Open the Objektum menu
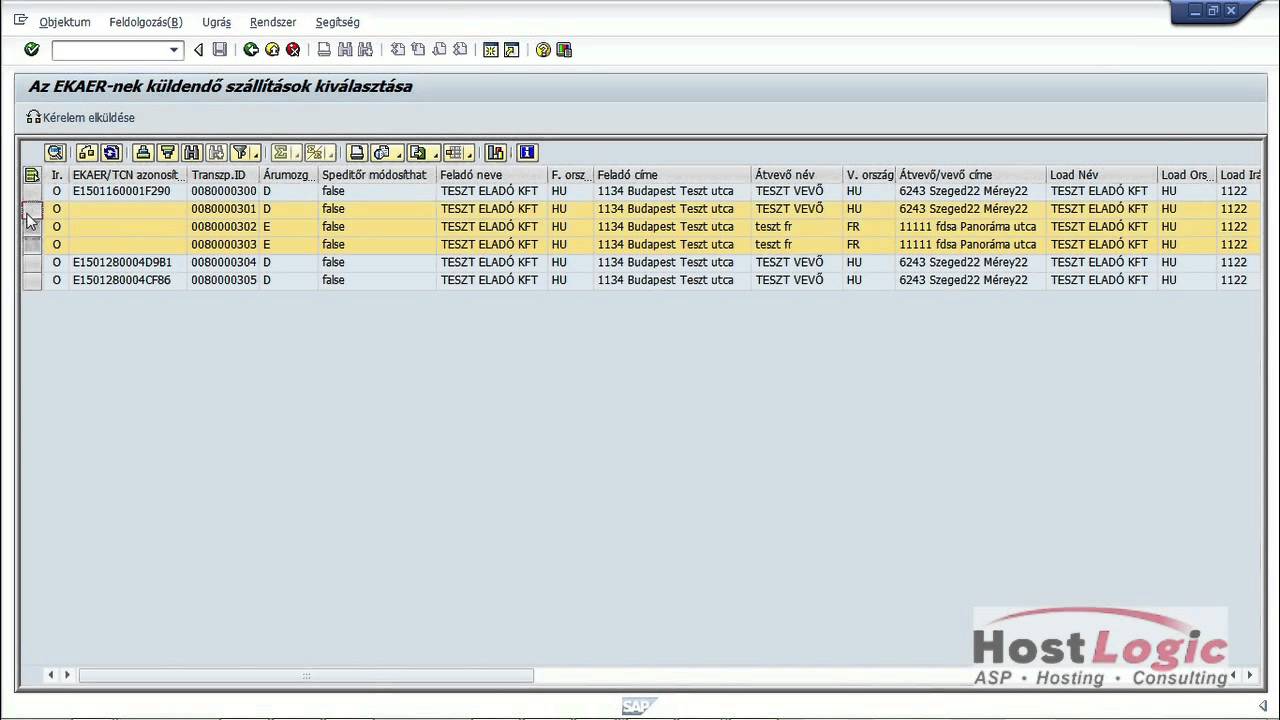 pos(65,22)
